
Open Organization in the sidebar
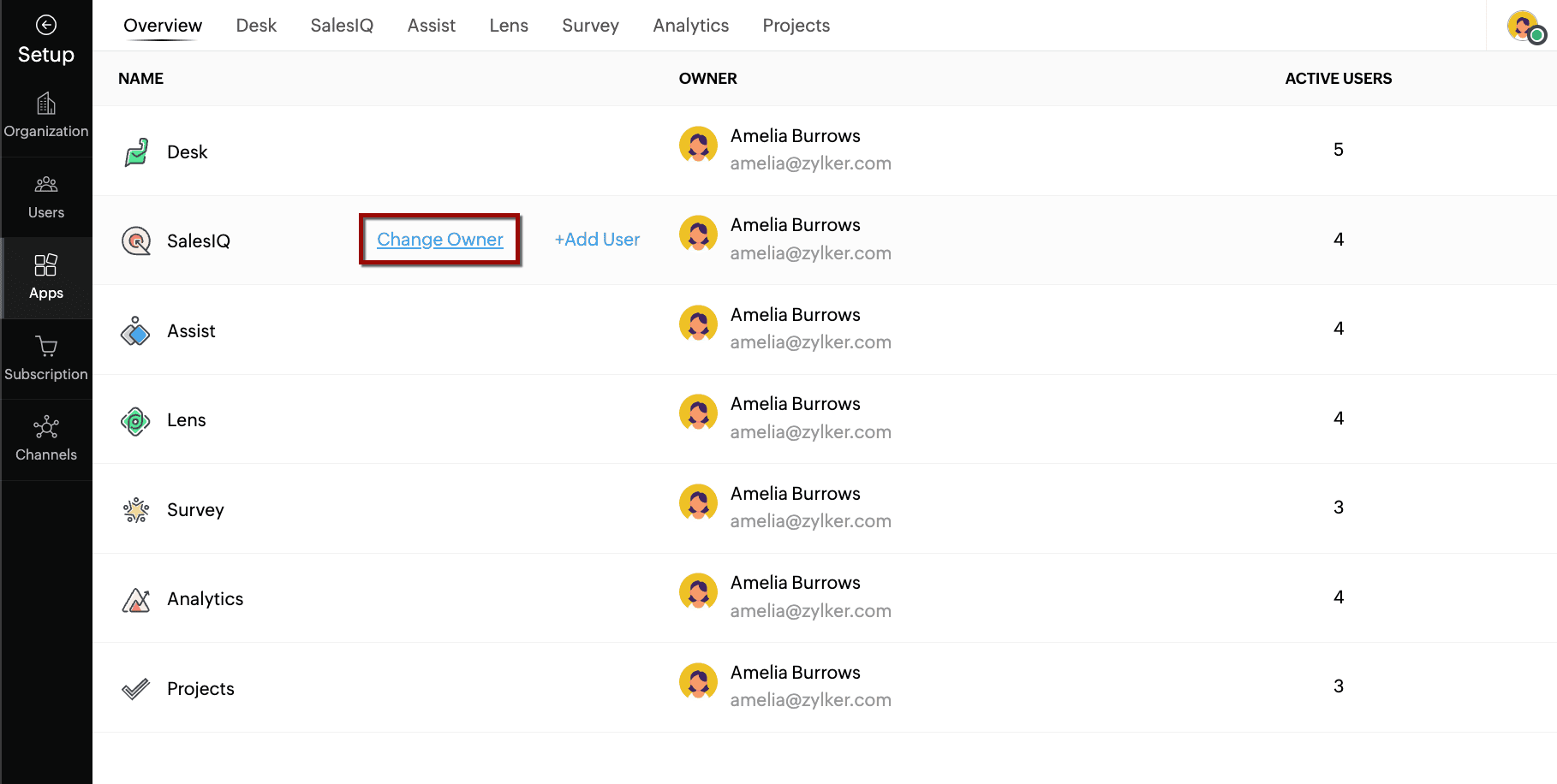(46, 116)
